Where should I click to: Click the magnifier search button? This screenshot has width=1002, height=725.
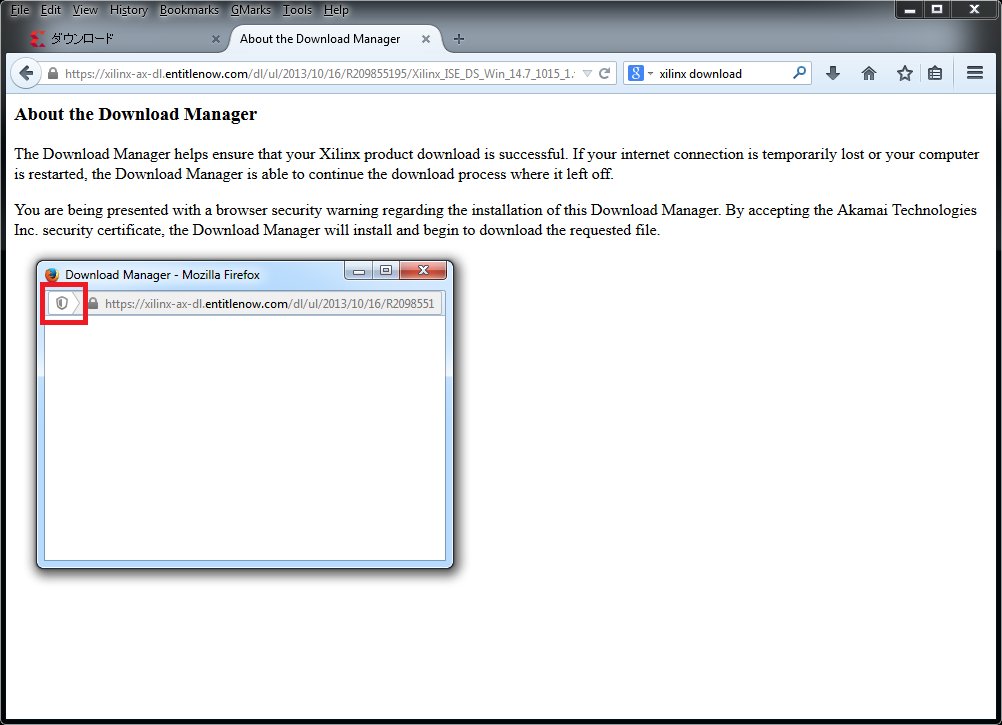(x=799, y=73)
